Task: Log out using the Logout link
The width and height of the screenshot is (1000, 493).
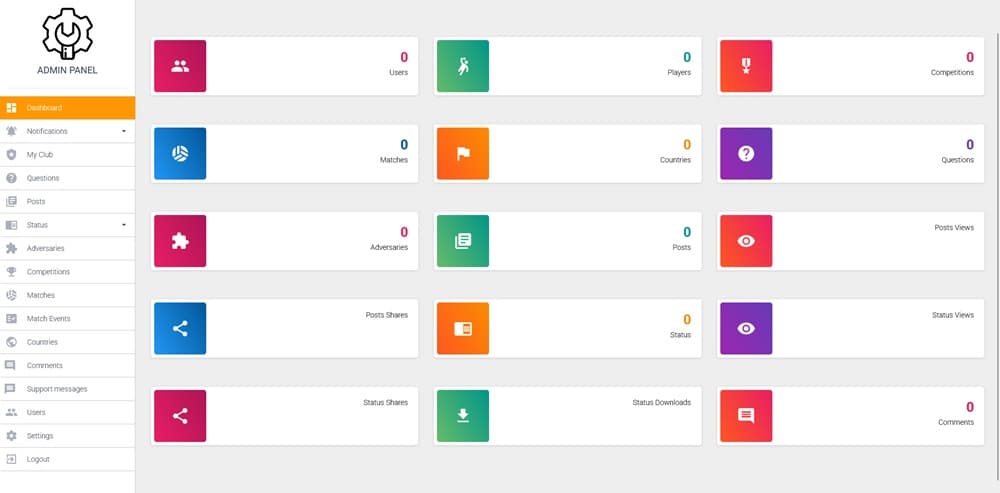Action: coord(38,459)
